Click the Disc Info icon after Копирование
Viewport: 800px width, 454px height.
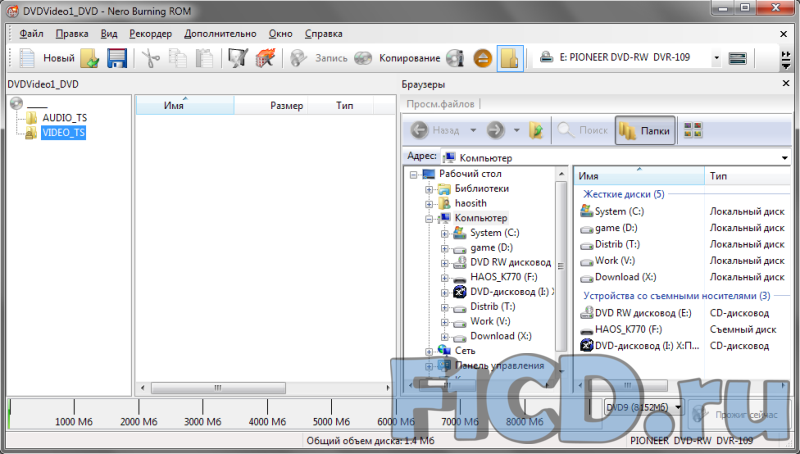(455, 58)
